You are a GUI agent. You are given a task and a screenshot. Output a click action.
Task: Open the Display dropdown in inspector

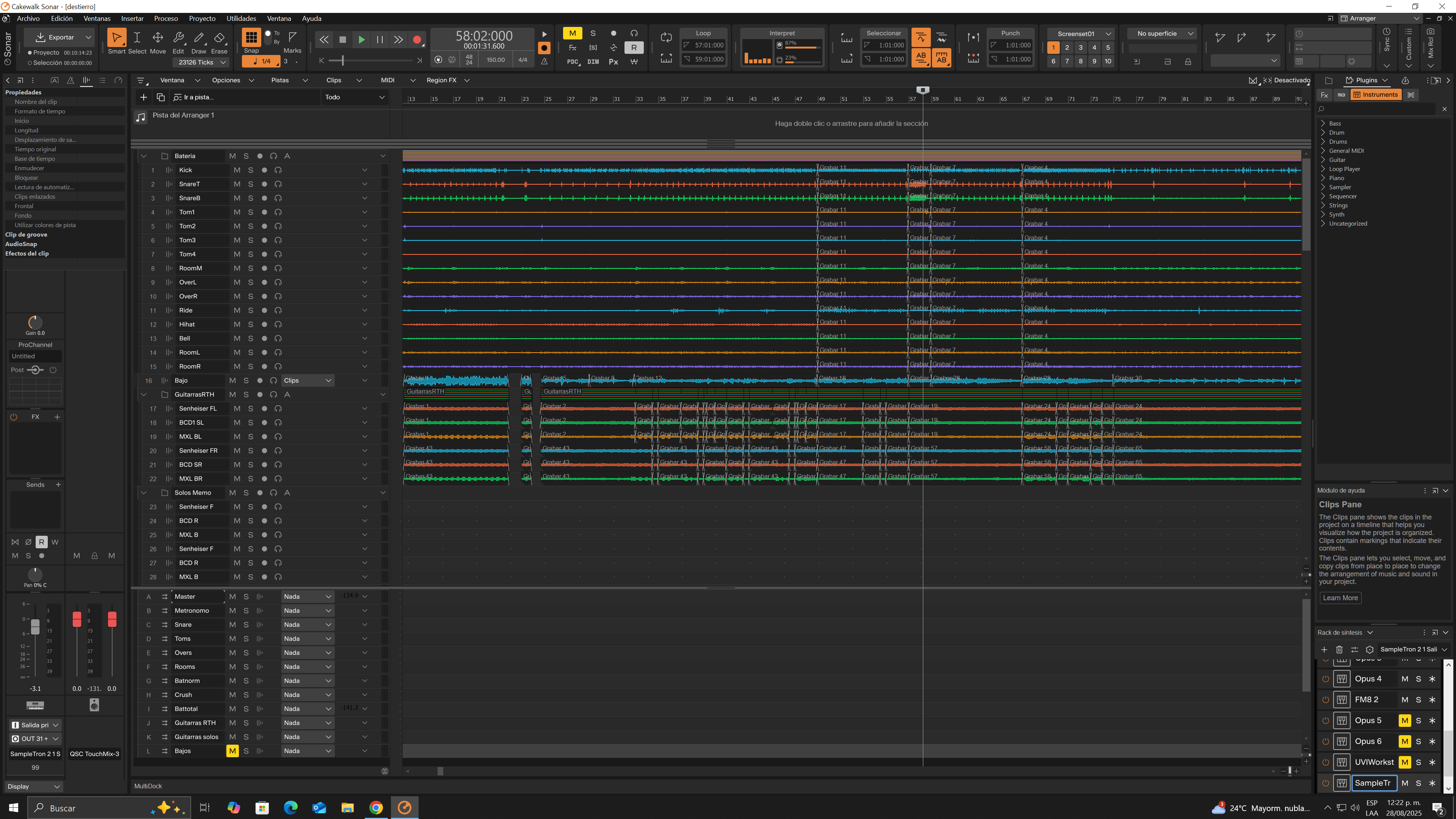coord(34,787)
